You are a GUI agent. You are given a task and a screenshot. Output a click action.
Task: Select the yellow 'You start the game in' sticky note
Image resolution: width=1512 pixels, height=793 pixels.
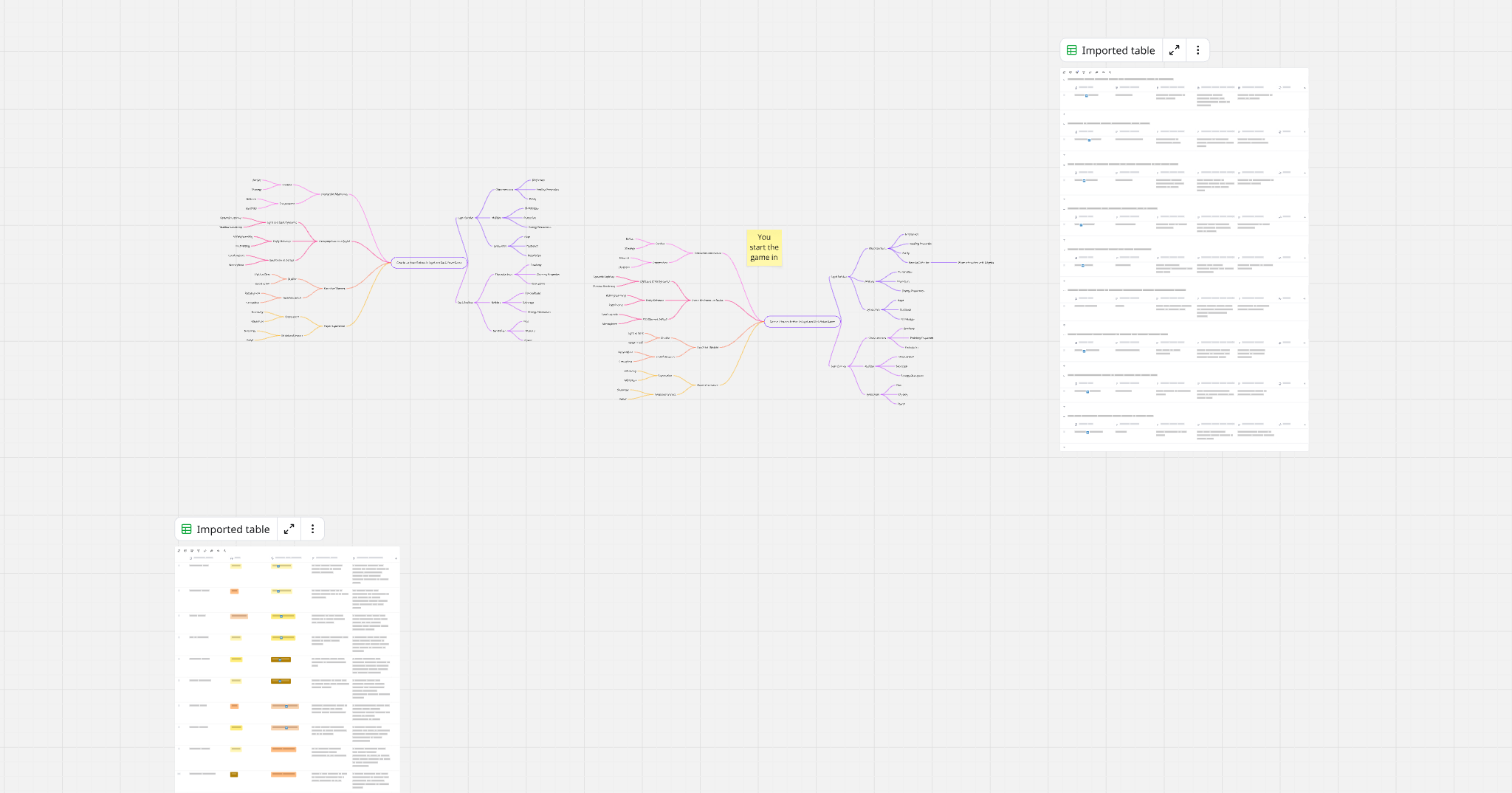click(763, 247)
